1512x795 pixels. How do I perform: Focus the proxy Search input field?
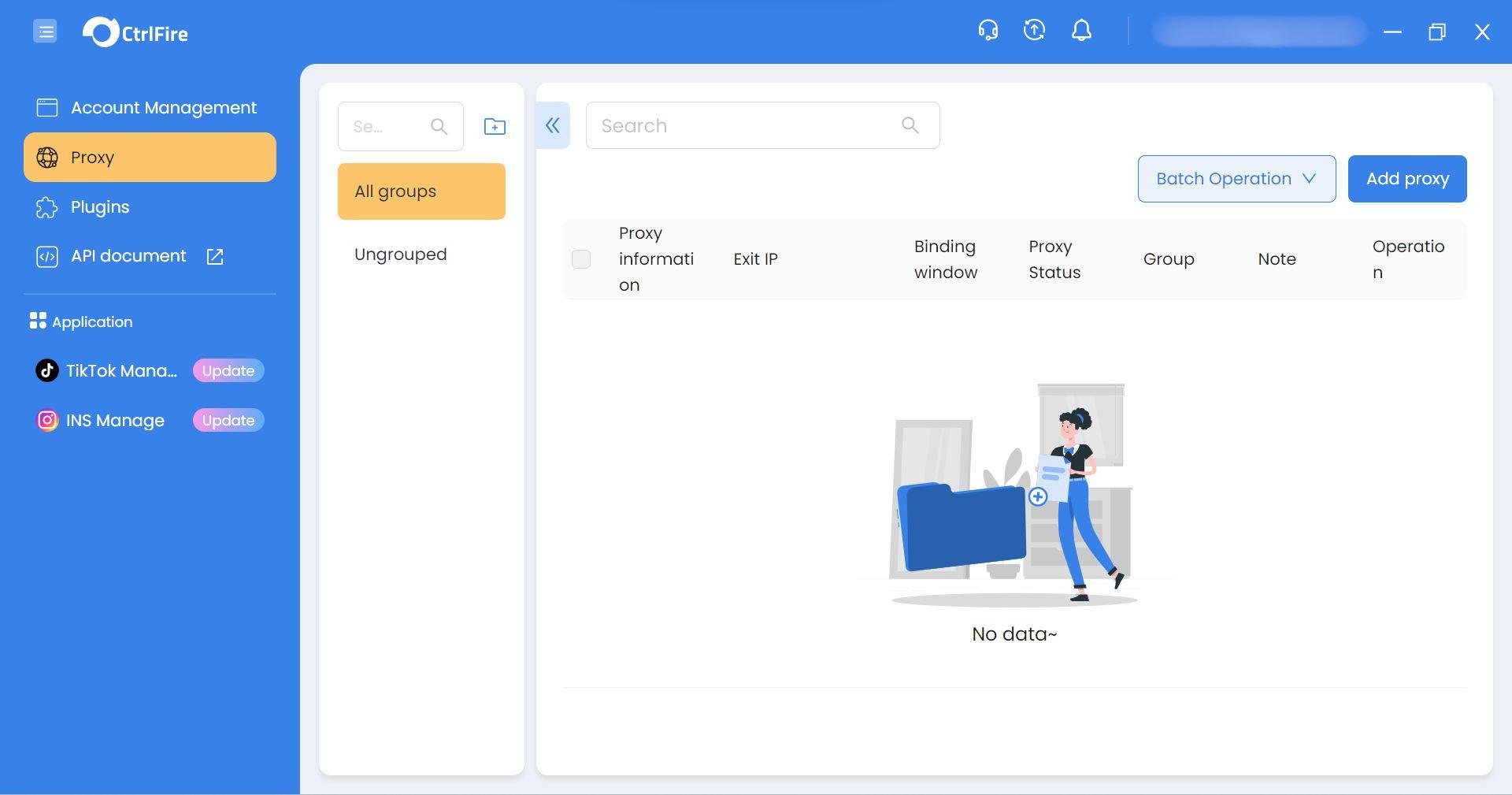coord(762,125)
